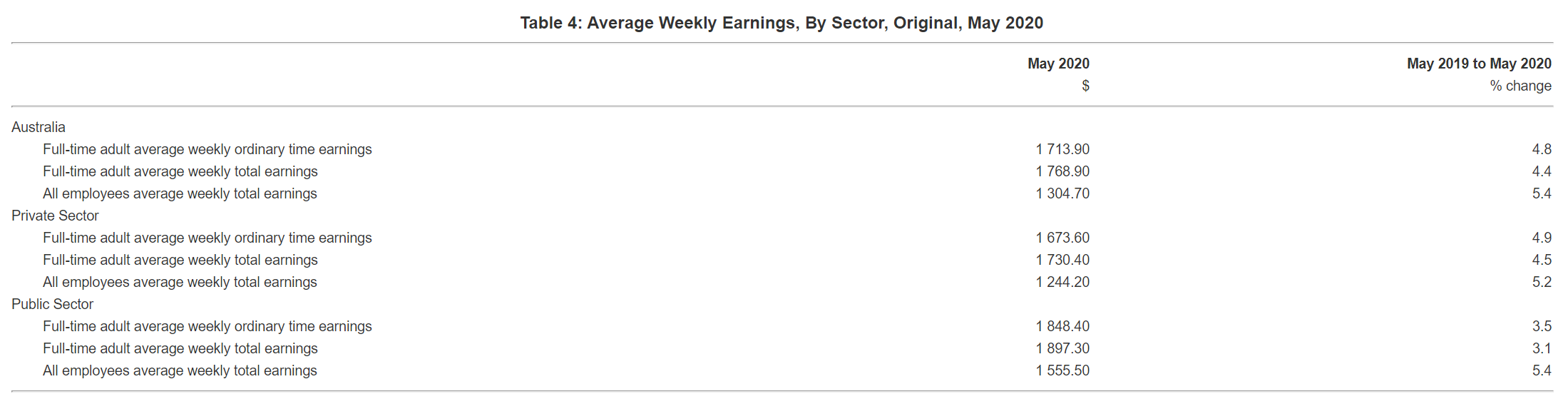The height and width of the screenshot is (409, 1568).
Task: Select the 5.2 percent change value
Action: pyautogui.click(x=1542, y=282)
